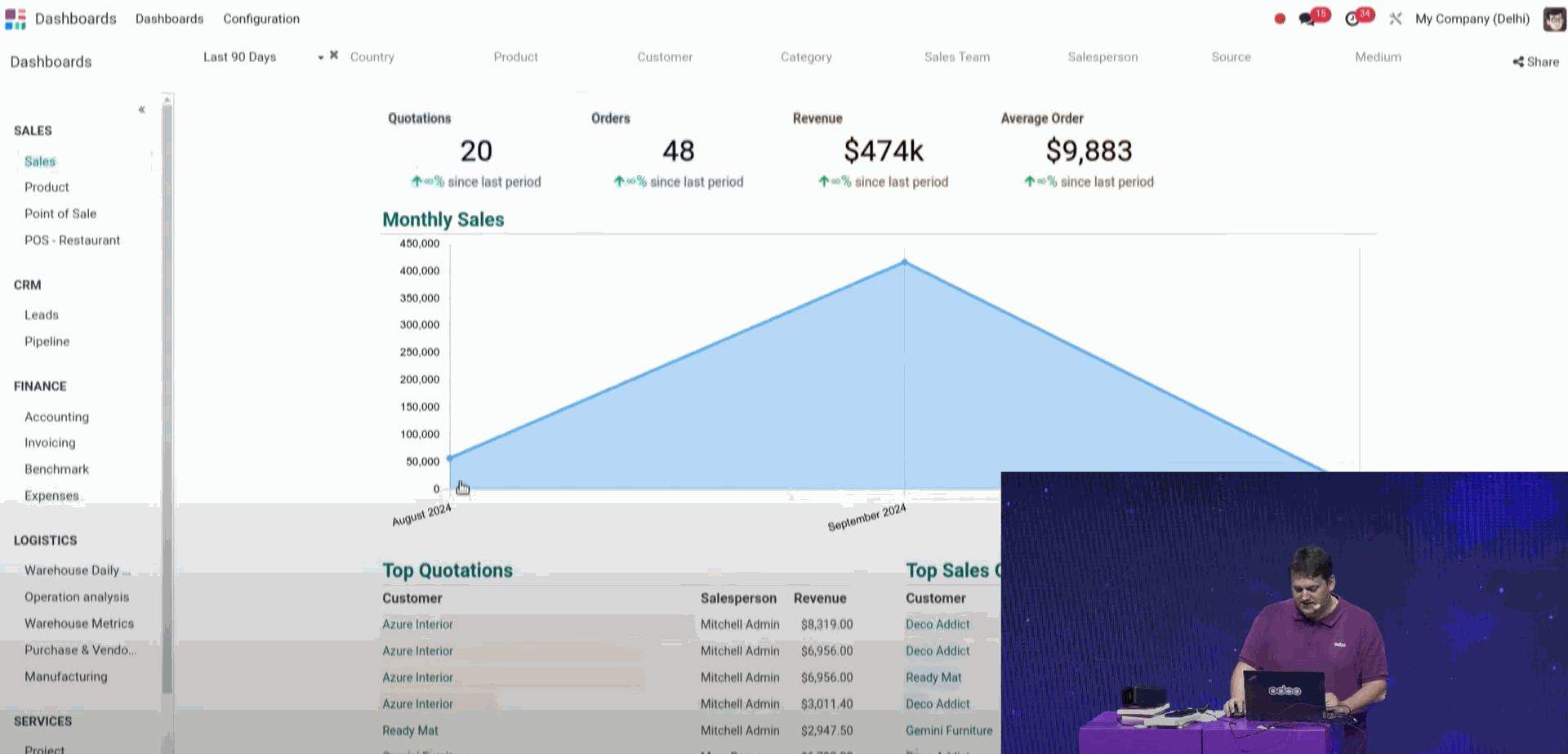Click the Orders value 48
Screen dimensions: 1568x754
[x=678, y=150]
